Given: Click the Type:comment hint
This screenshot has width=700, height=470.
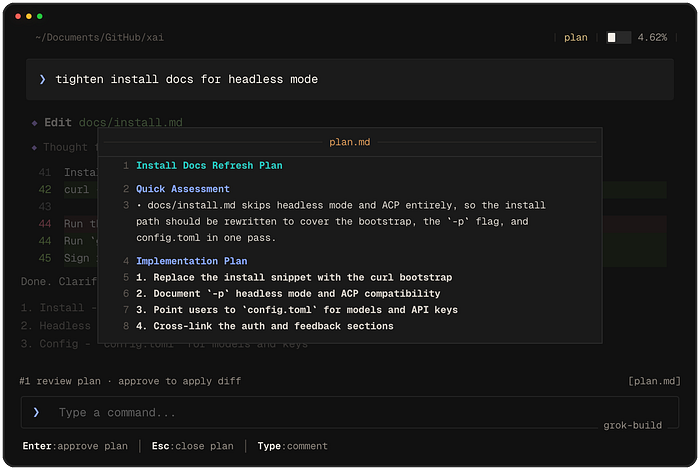Looking at the screenshot, I should pyautogui.click(x=292, y=446).
